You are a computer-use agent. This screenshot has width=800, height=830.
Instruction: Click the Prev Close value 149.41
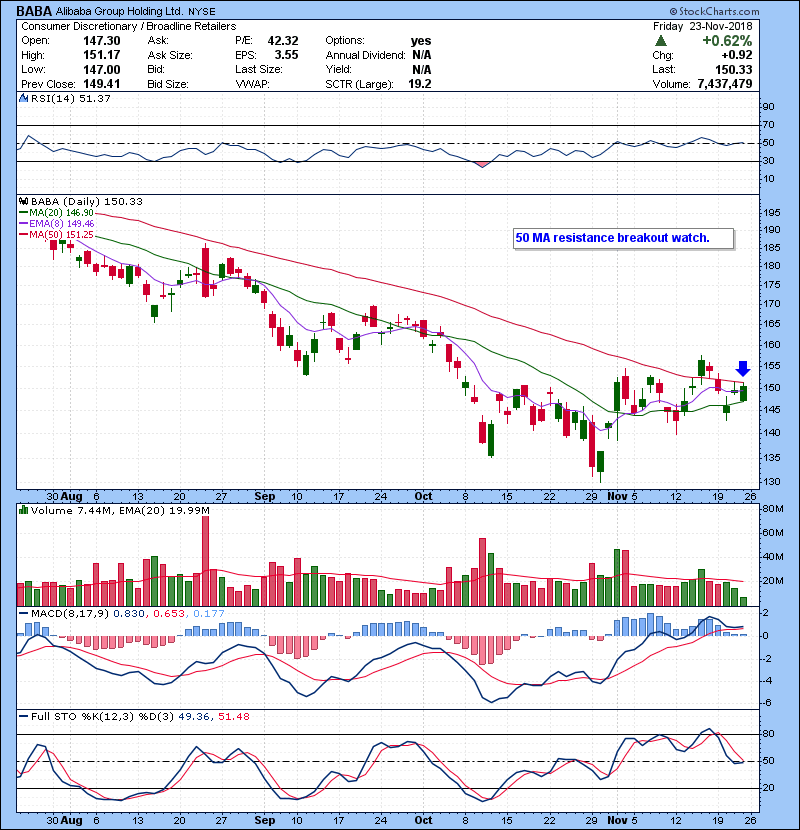pyautogui.click(x=102, y=84)
